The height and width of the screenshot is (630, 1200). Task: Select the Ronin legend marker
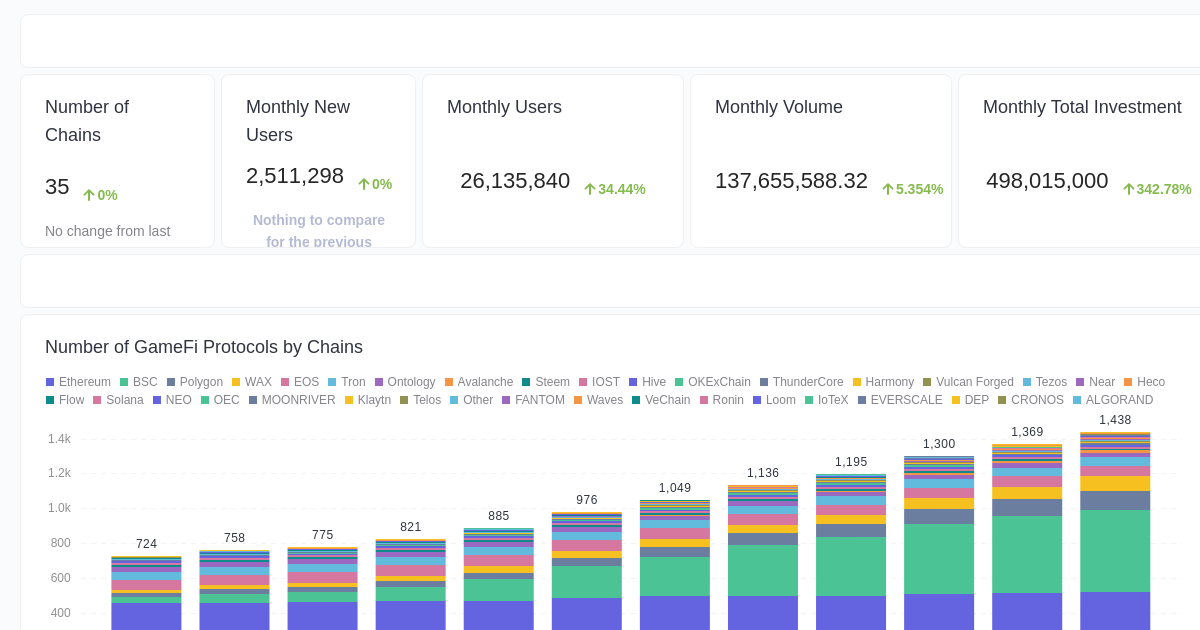pos(702,400)
